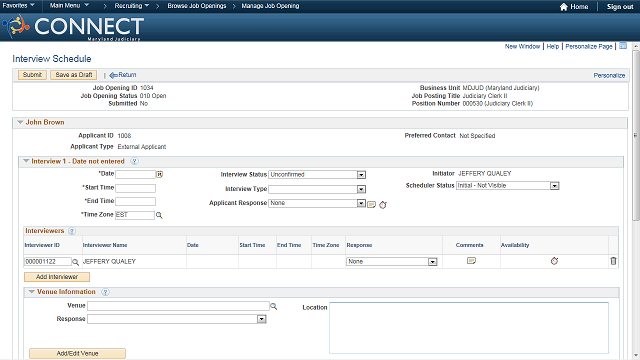Check interviewer Availability clock icon

coord(554,261)
